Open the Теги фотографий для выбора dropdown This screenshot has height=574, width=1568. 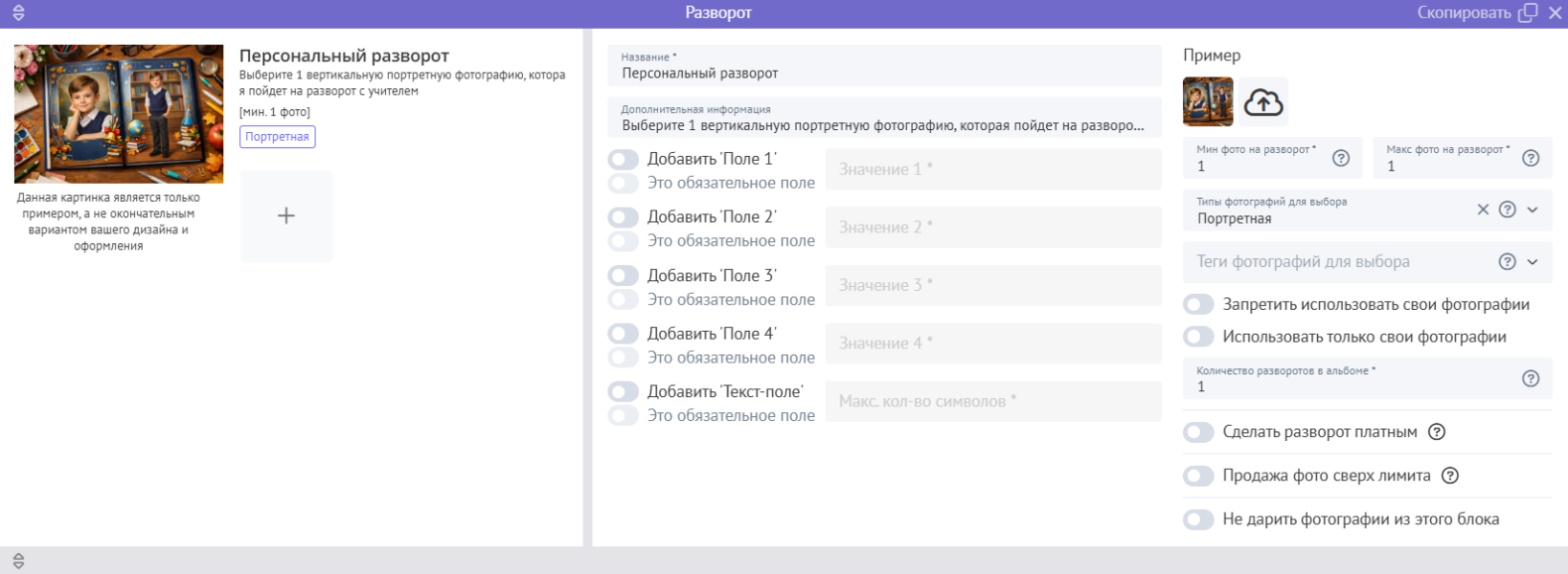coord(1532,262)
